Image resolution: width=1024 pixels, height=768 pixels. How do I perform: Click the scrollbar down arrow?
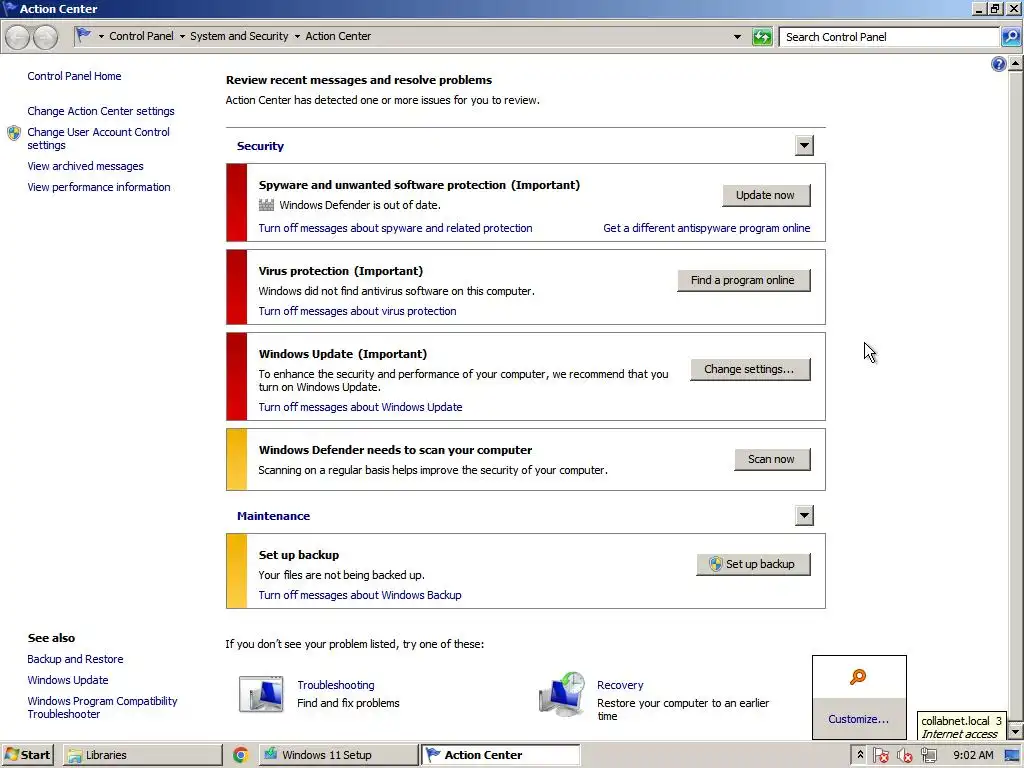1016,731
